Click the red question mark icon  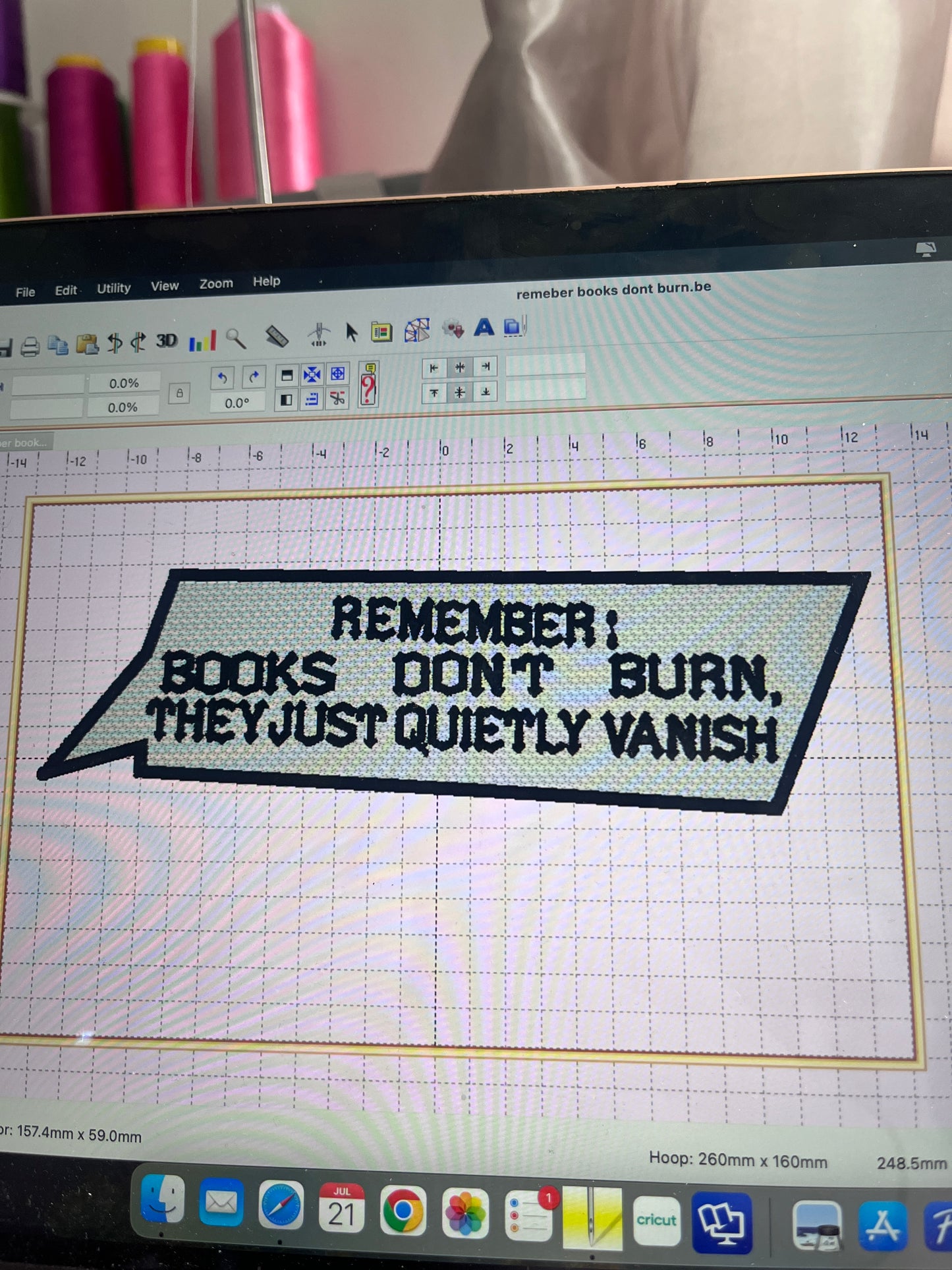click(368, 384)
